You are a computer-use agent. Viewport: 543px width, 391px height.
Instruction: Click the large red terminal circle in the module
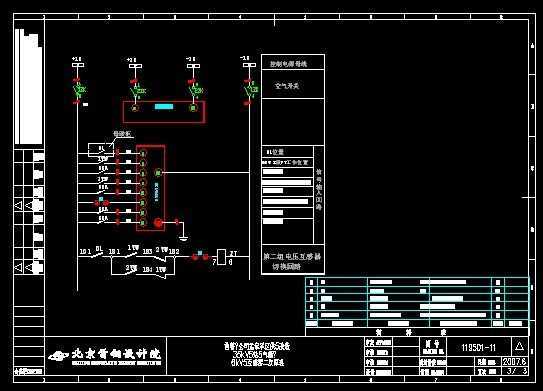click(158, 223)
